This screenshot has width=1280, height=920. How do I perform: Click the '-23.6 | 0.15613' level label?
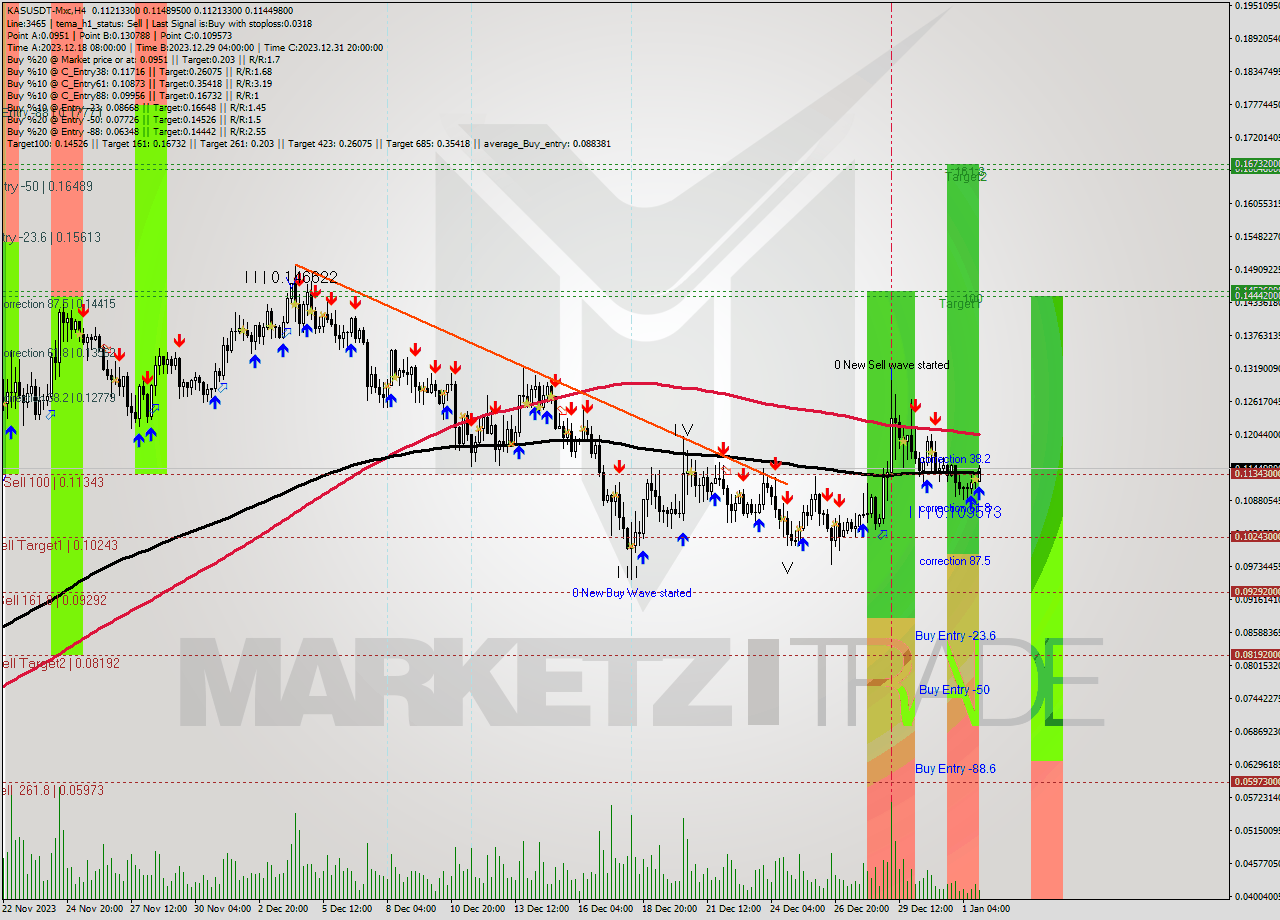[x=52, y=237]
